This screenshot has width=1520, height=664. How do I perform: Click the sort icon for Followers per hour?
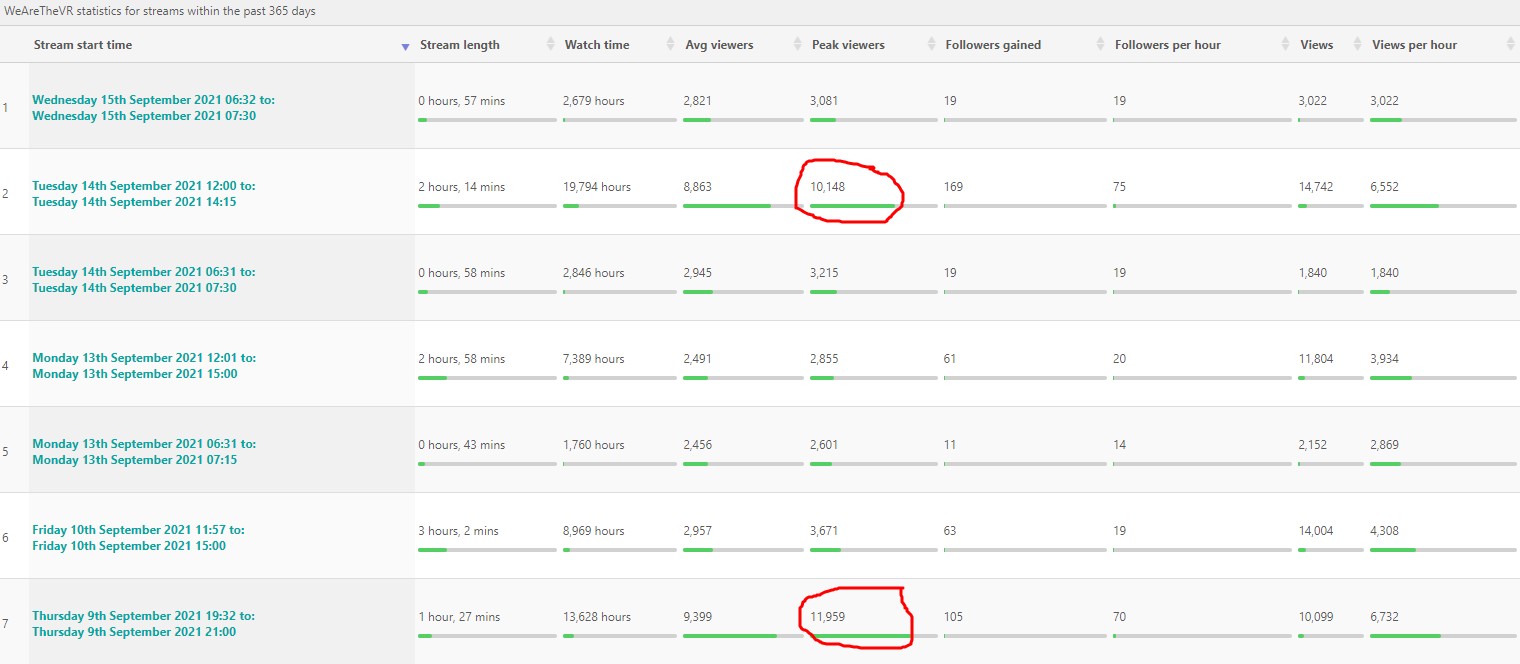click(x=1285, y=45)
